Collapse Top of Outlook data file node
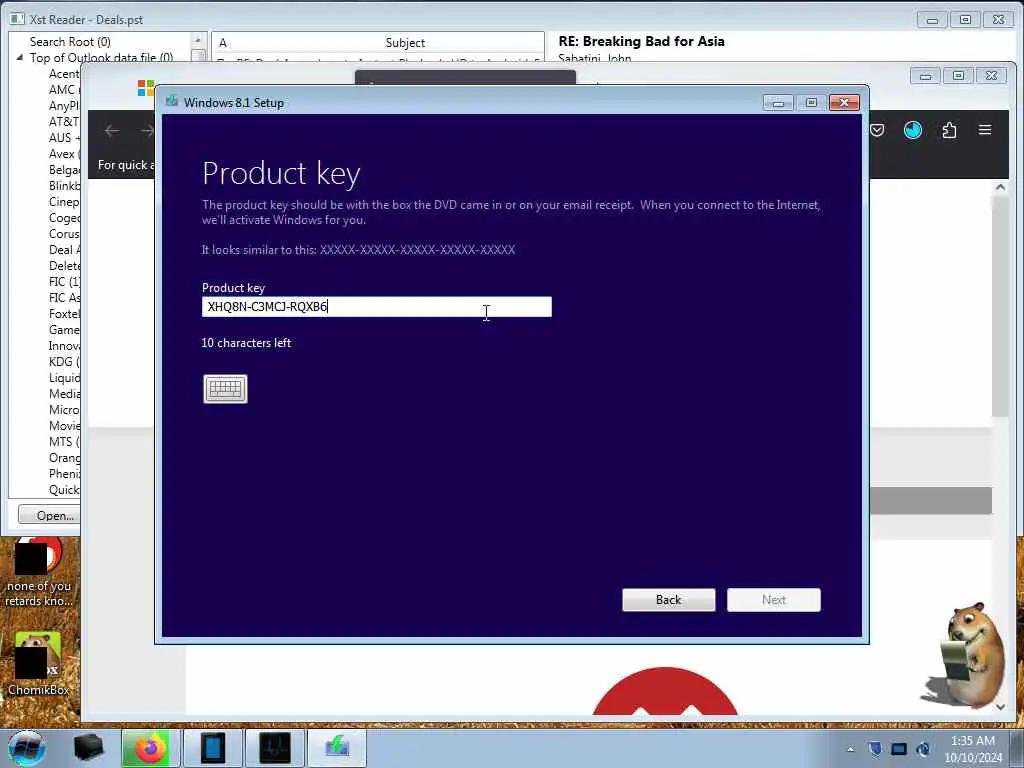The image size is (1024, 768). click(20, 57)
